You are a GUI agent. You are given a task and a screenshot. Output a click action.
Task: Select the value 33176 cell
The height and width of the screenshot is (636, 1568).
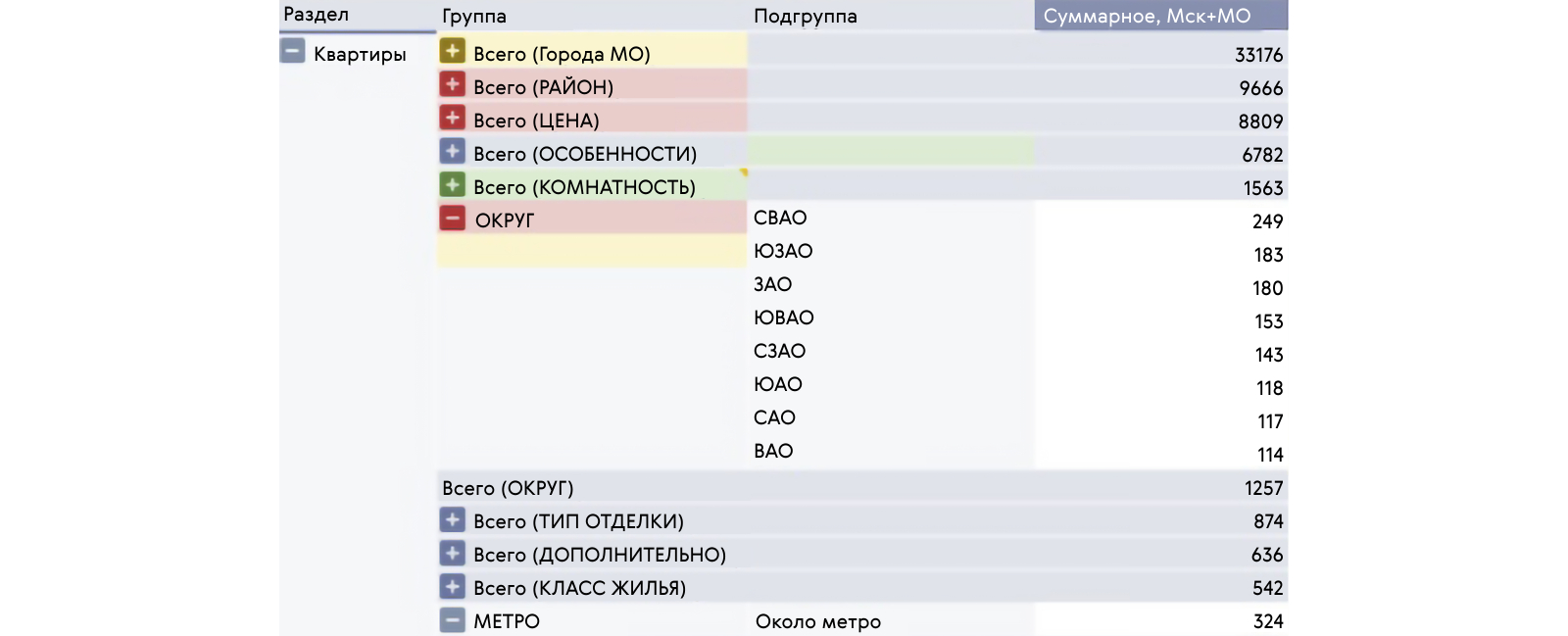1258,55
